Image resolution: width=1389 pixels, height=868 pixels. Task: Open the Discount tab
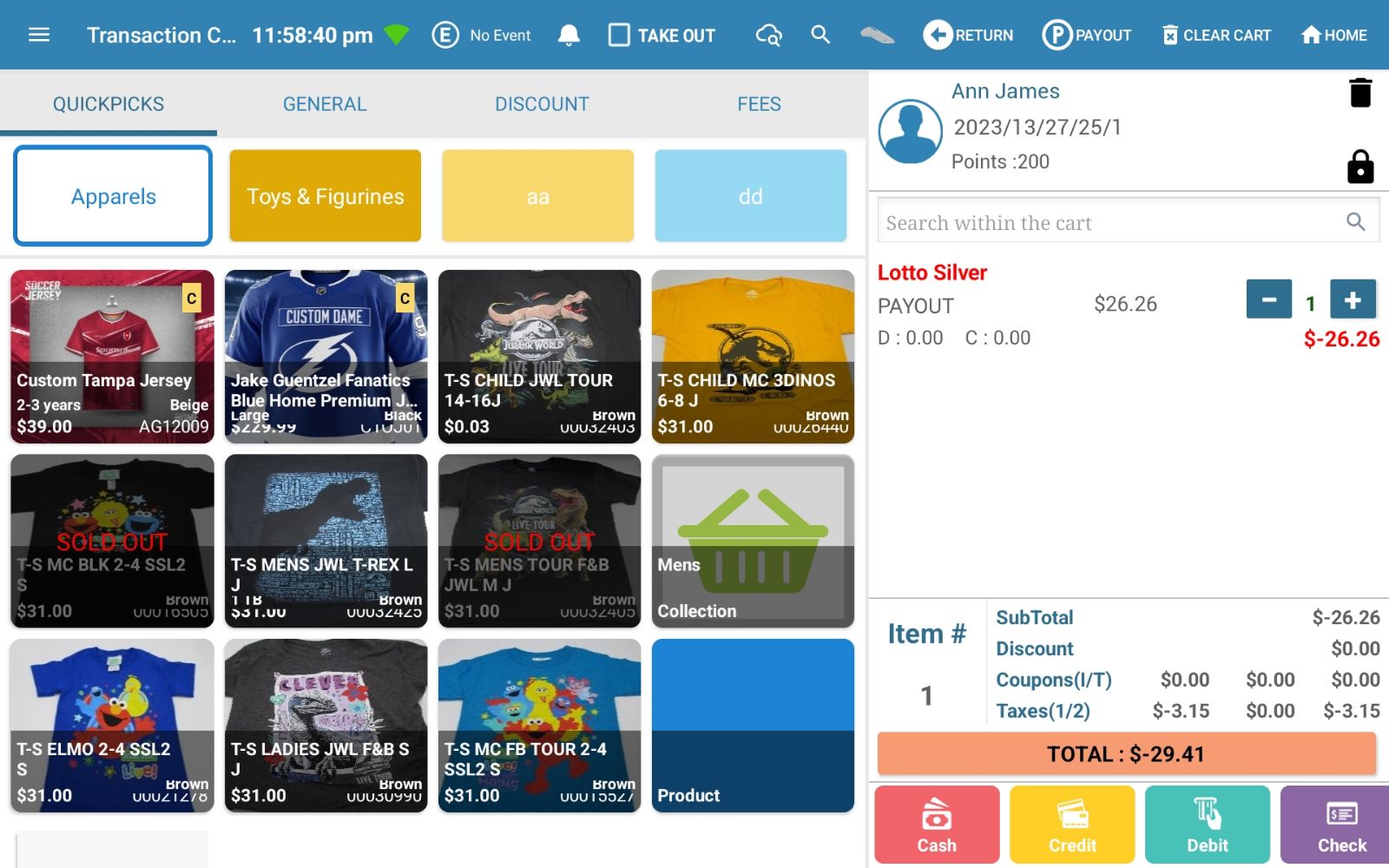[x=542, y=104]
